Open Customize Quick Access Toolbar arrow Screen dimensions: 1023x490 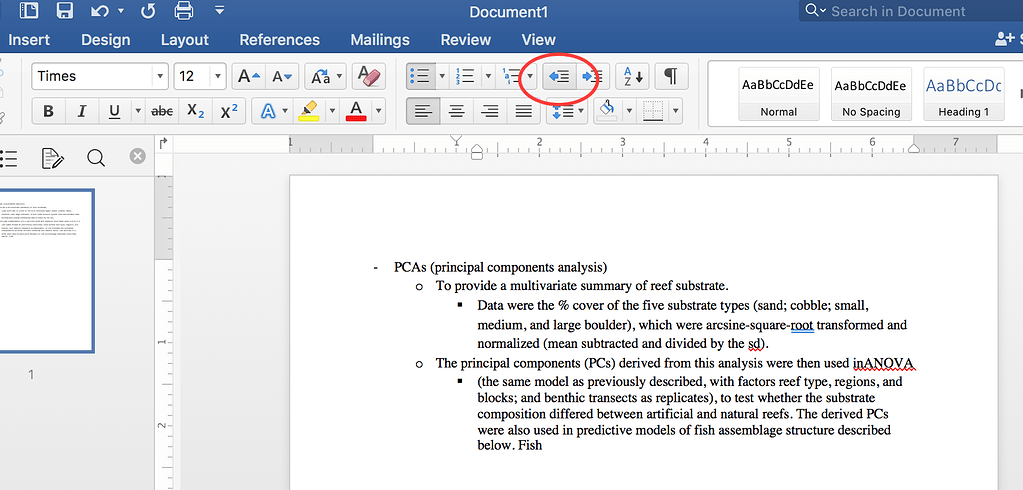(x=220, y=10)
